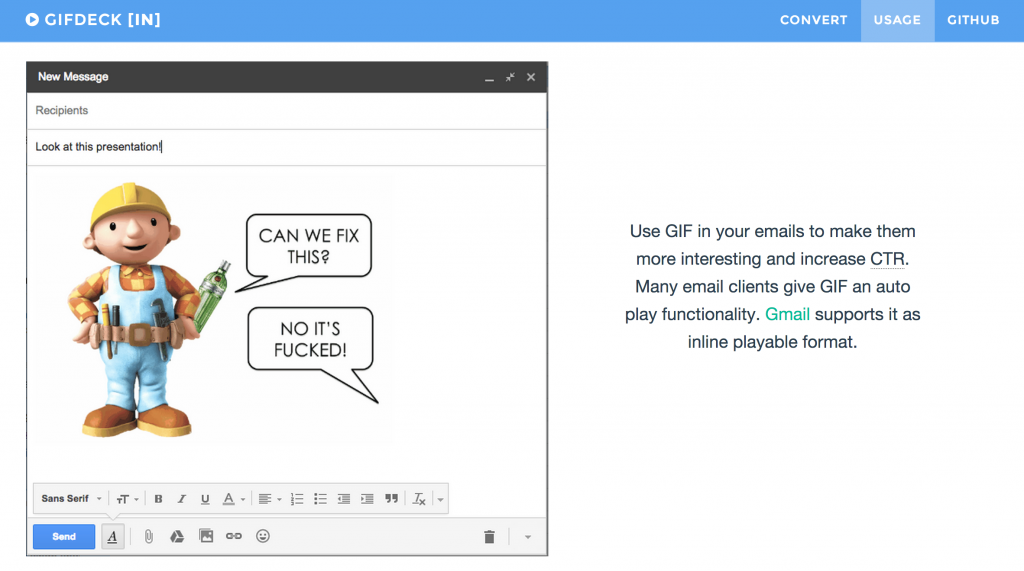The height and width of the screenshot is (571, 1024).
Task: Toggle bold text formatting
Action: click(158, 499)
